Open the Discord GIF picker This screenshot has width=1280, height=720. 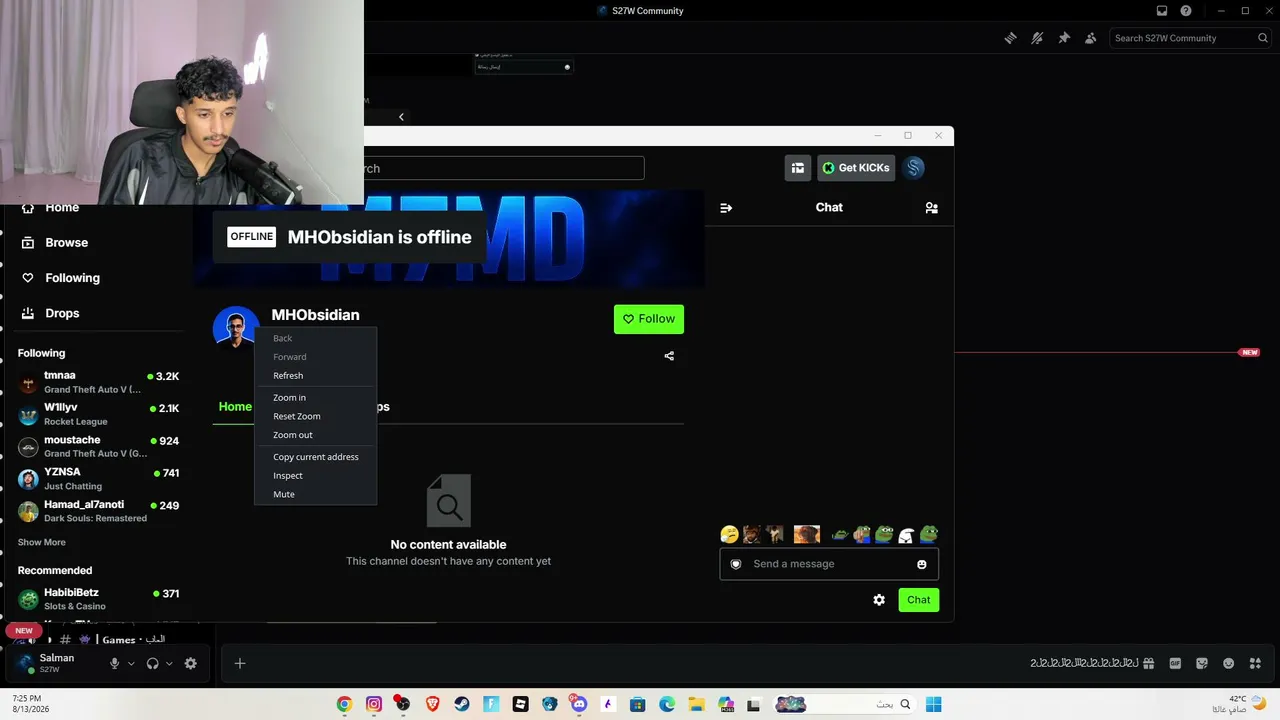coord(1175,663)
